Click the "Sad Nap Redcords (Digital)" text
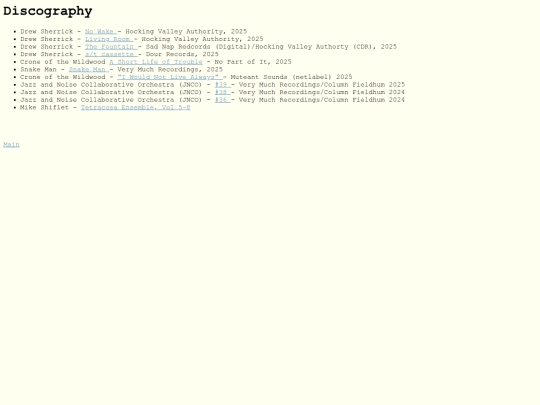The image size is (540, 405). click(x=198, y=47)
